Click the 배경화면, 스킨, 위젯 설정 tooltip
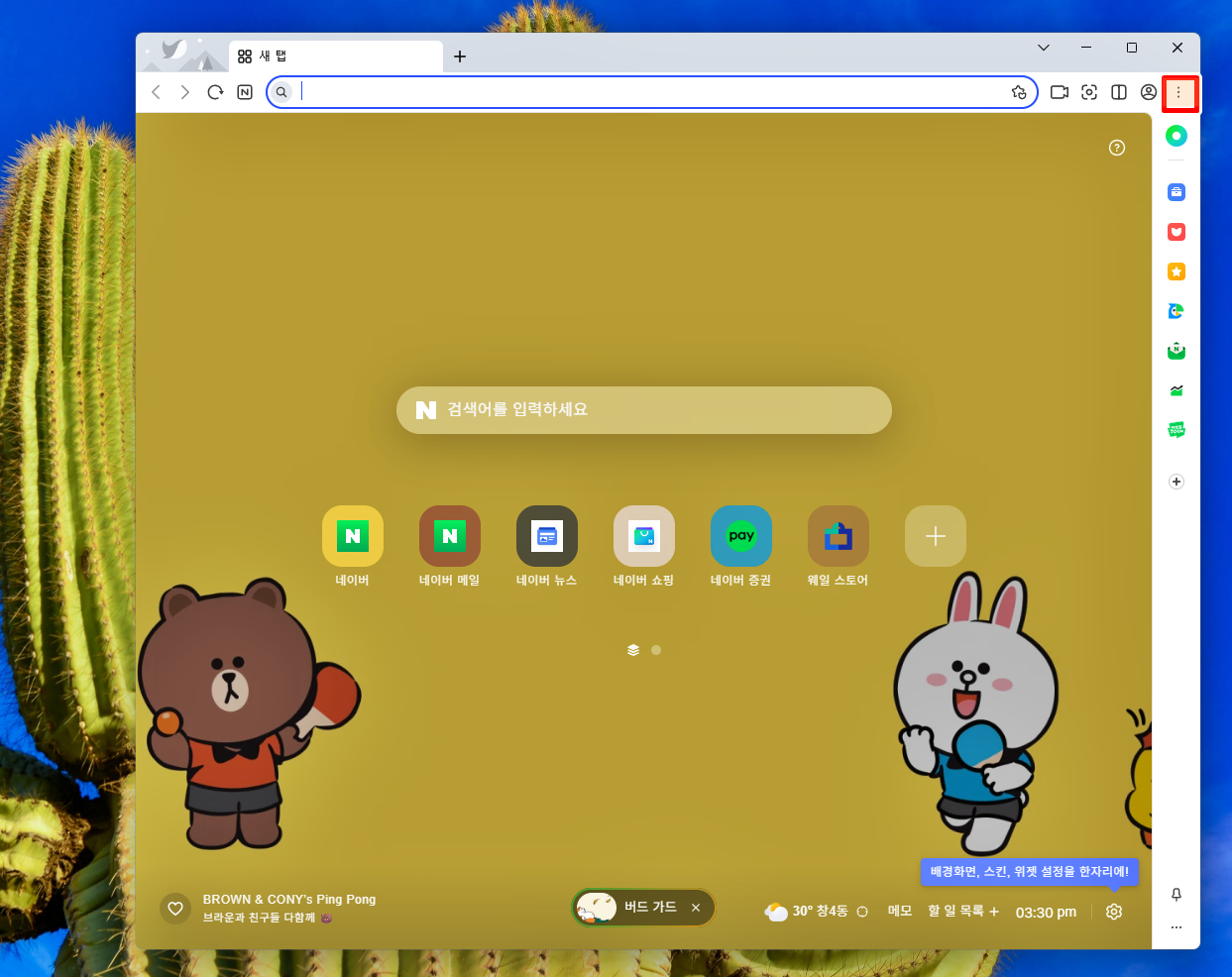The image size is (1232, 977). click(x=1030, y=872)
